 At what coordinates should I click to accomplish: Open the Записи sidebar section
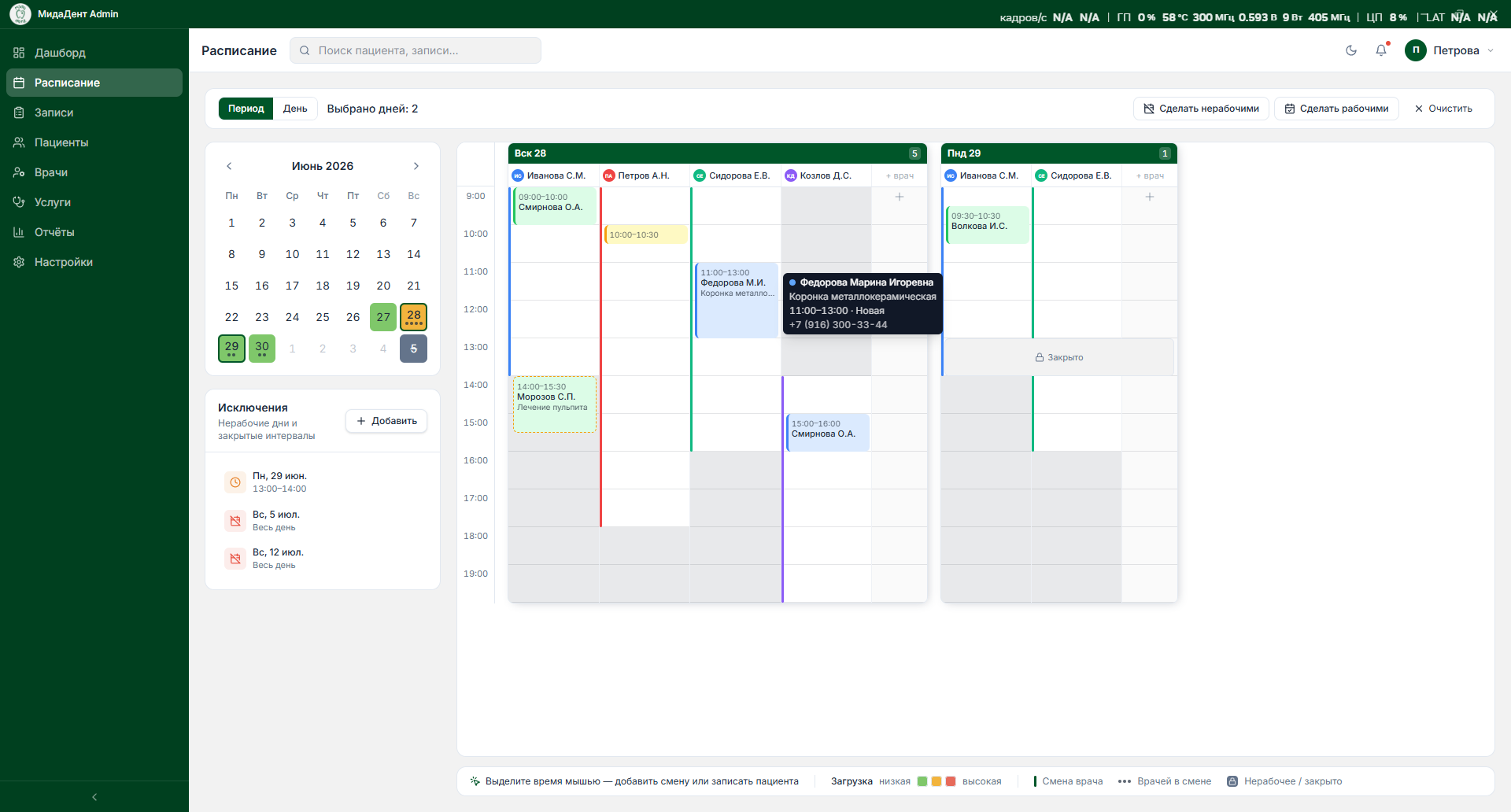[x=94, y=113]
